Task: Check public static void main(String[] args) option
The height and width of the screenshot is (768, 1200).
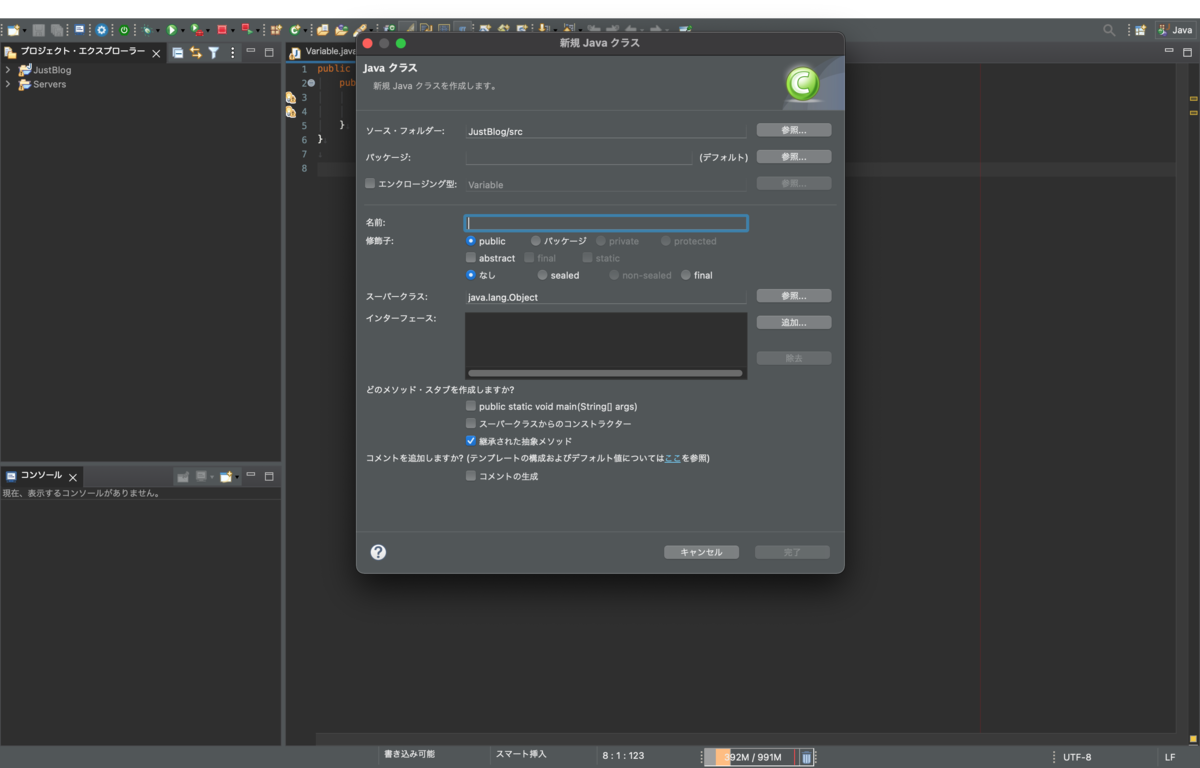Action: [471, 407]
